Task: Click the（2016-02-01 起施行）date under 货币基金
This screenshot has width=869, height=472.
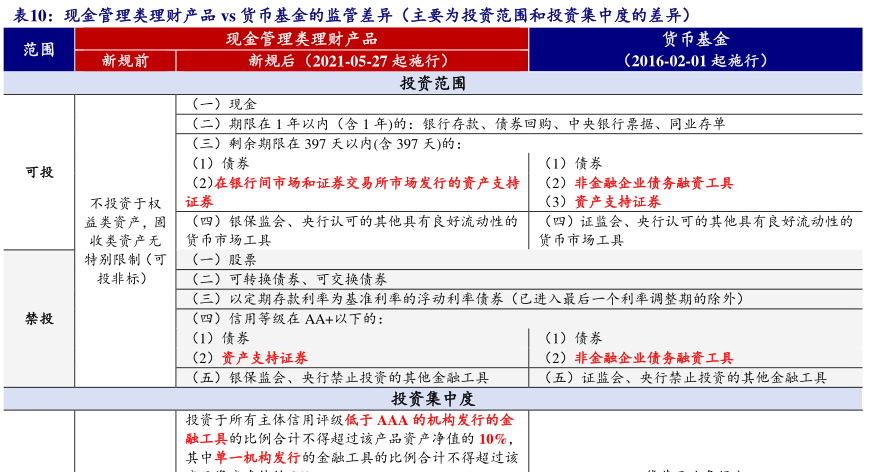Action: click(695, 60)
